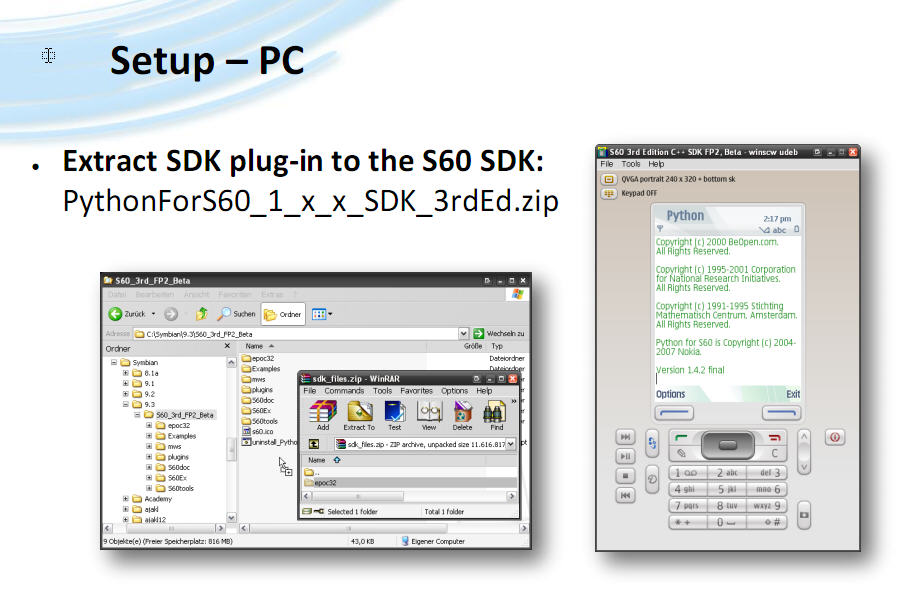Click the emulator's stop media key
This screenshot has height=595, width=910.
click(626, 475)
